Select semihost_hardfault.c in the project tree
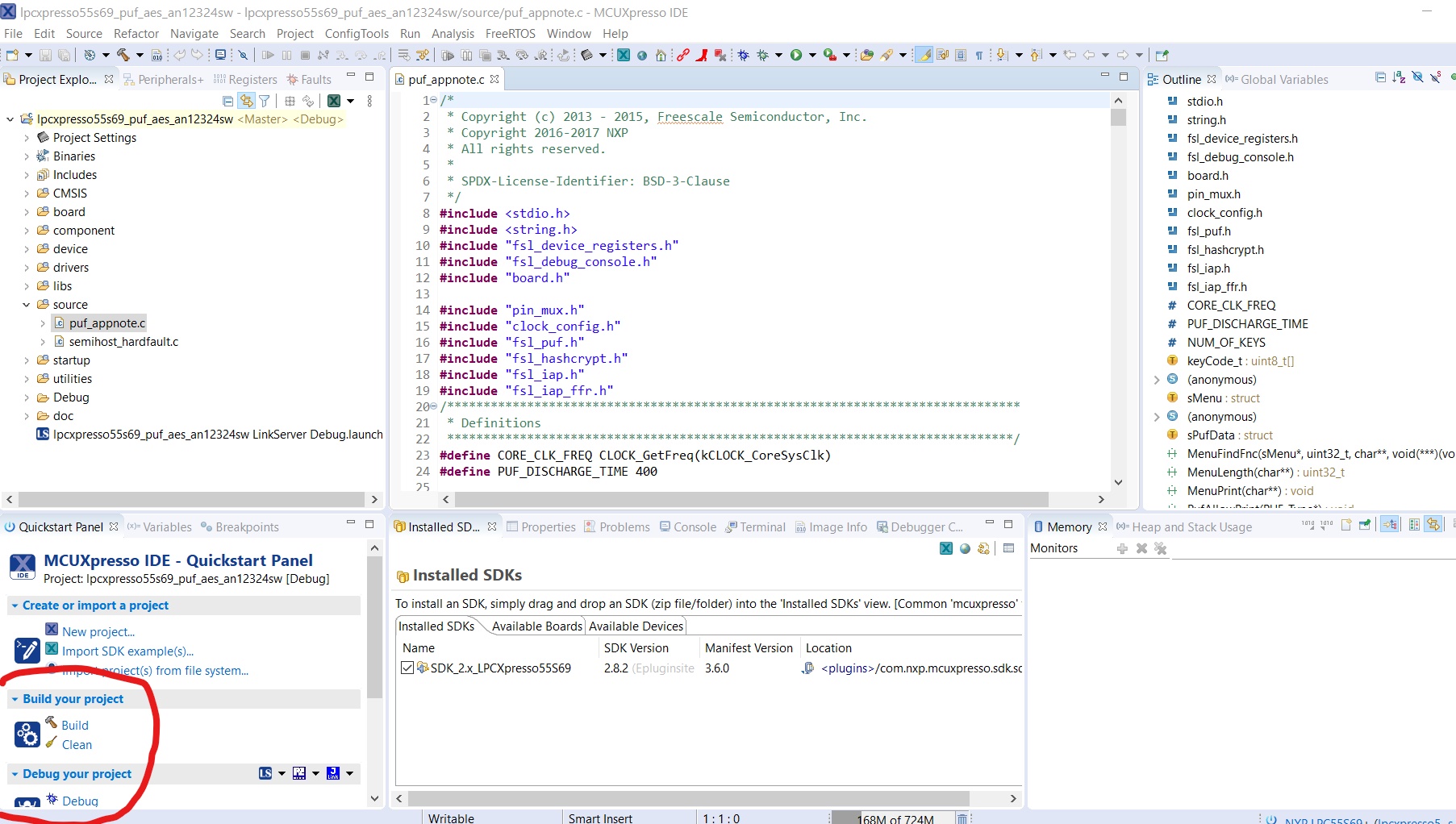Viewport: 1456px width, 824px height. 123,342
